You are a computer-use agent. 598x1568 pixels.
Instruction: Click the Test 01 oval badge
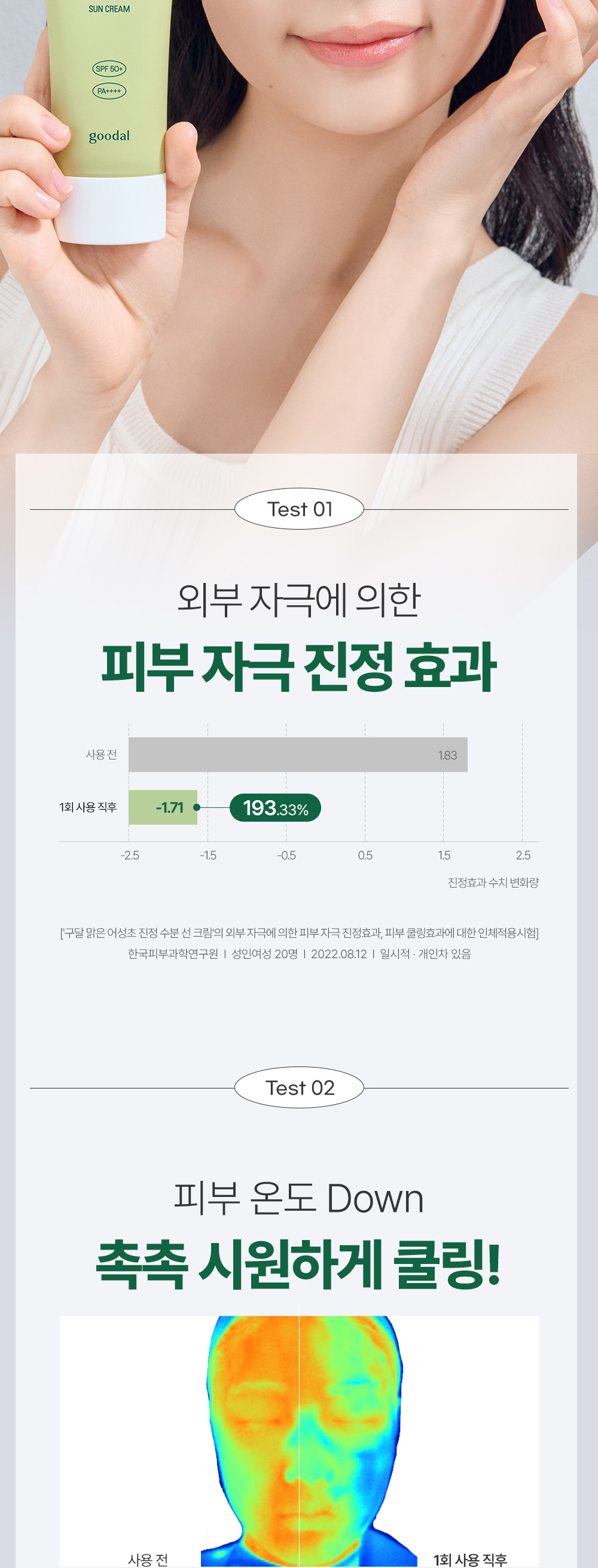tap(298, 509)
